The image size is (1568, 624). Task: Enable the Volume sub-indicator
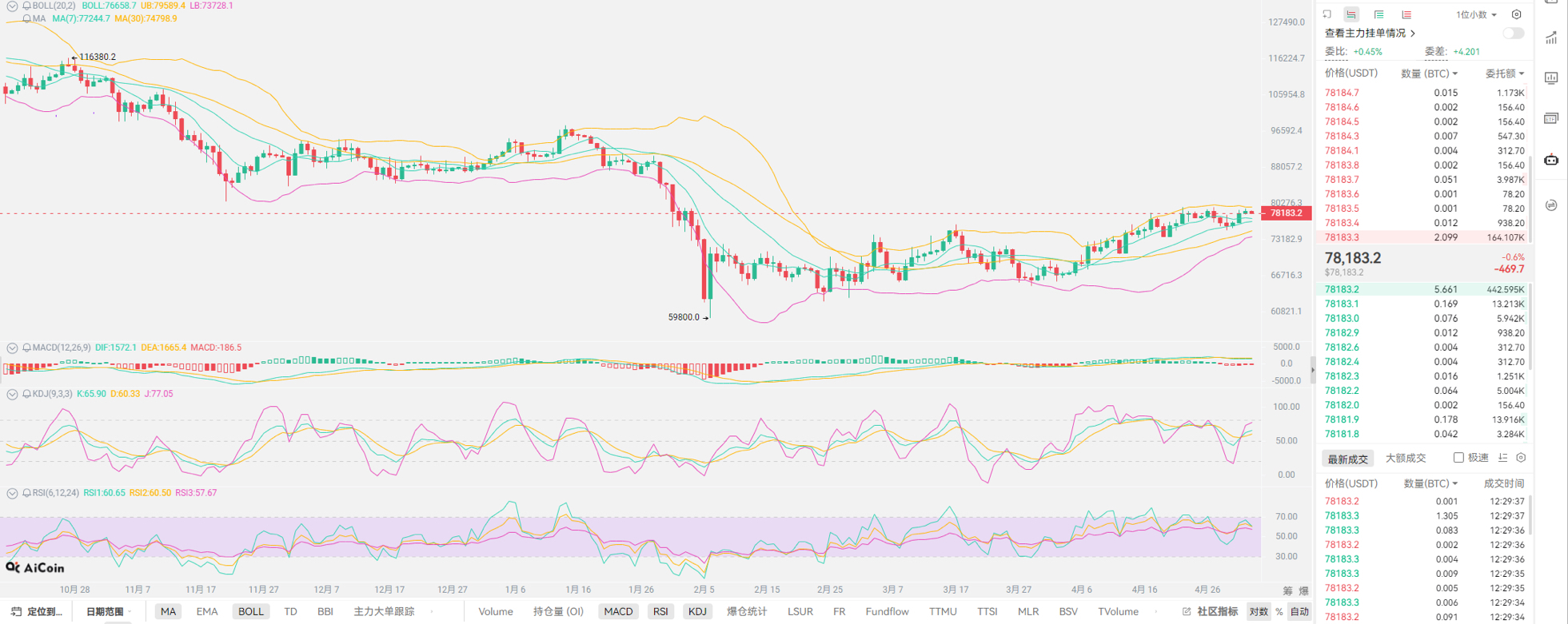[496, 612]
